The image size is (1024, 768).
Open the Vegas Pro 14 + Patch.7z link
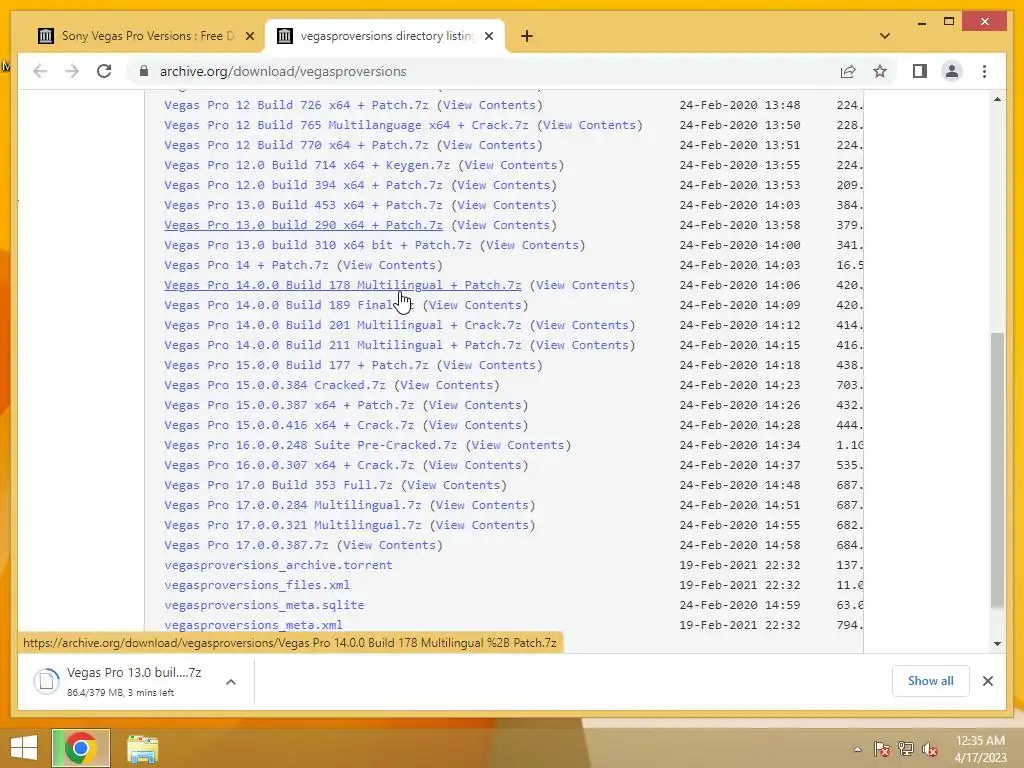(246, 265)
